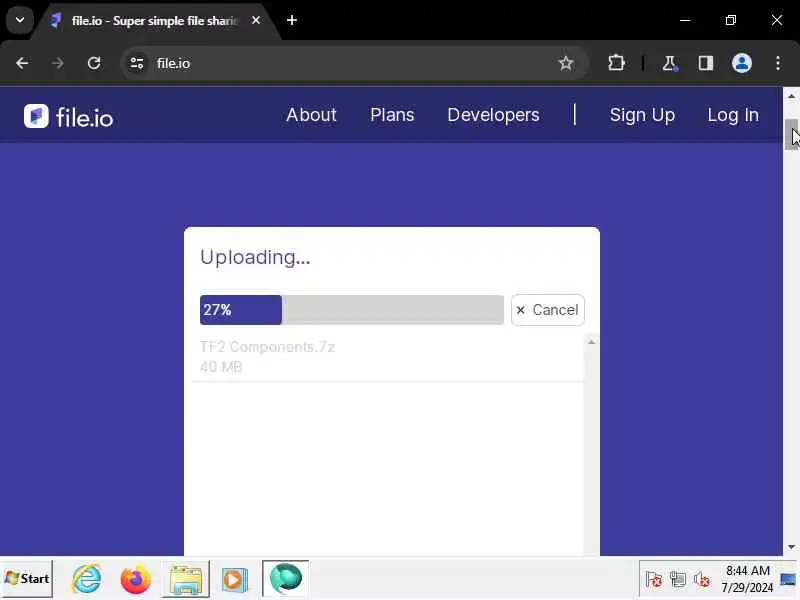Screen dimensions: 800x600
Task: Click the 27% upload progress bar
Action: pyautogui.click(x=352, y=310)
